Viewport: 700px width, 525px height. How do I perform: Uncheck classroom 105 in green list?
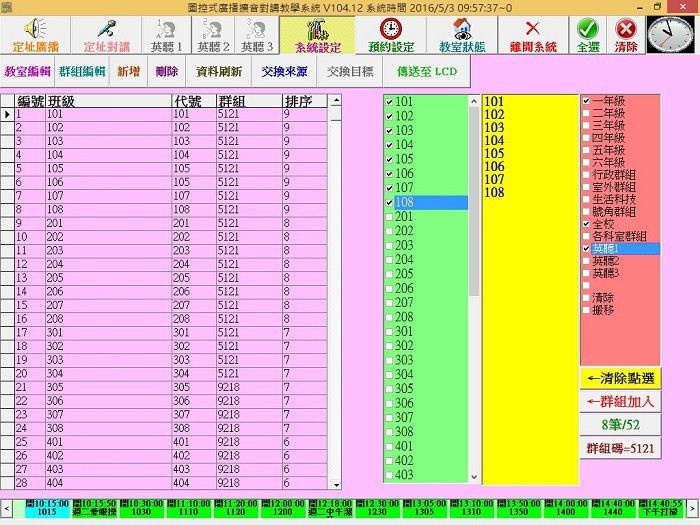[389, 159]
